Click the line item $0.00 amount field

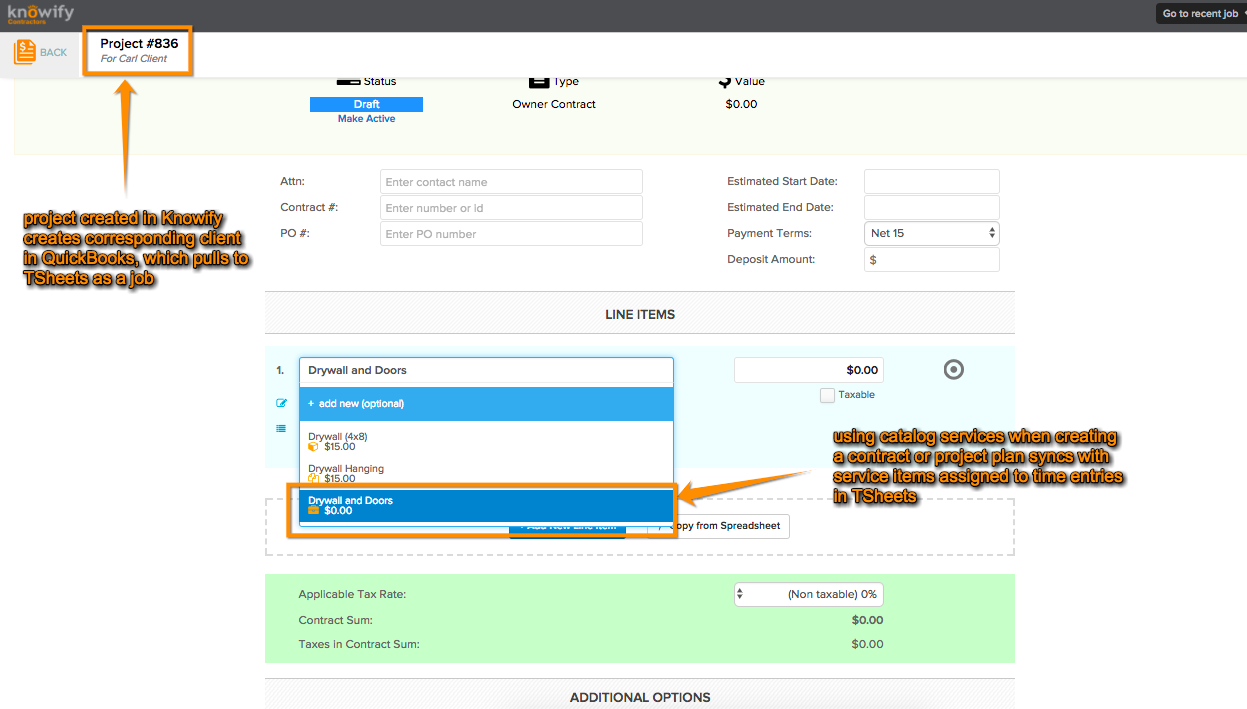[809, 370]
